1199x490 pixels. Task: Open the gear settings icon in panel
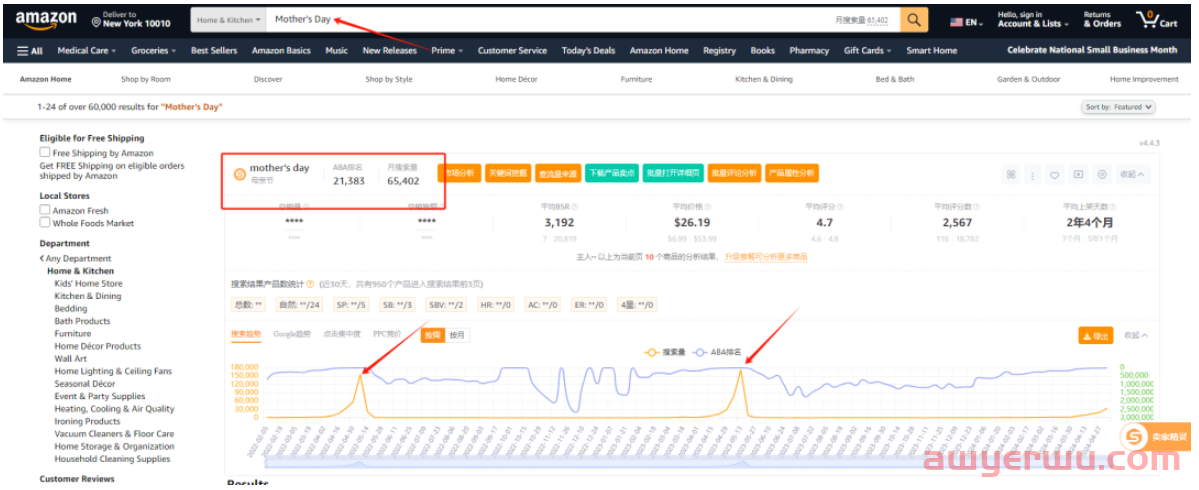tap(1102, 174)
